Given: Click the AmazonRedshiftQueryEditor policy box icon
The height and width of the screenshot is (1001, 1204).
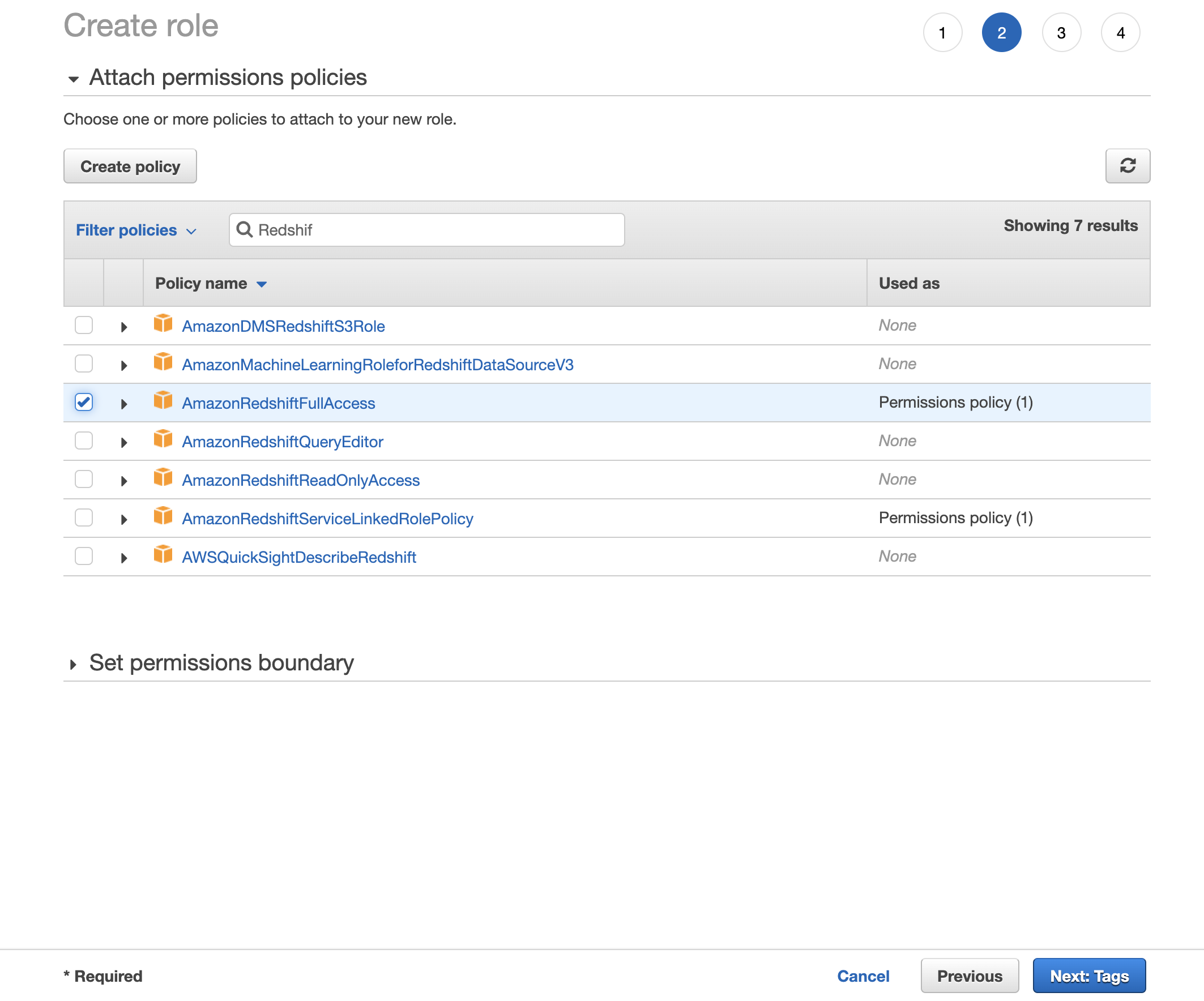Looking at the screenshot, I should click(163, 439).
